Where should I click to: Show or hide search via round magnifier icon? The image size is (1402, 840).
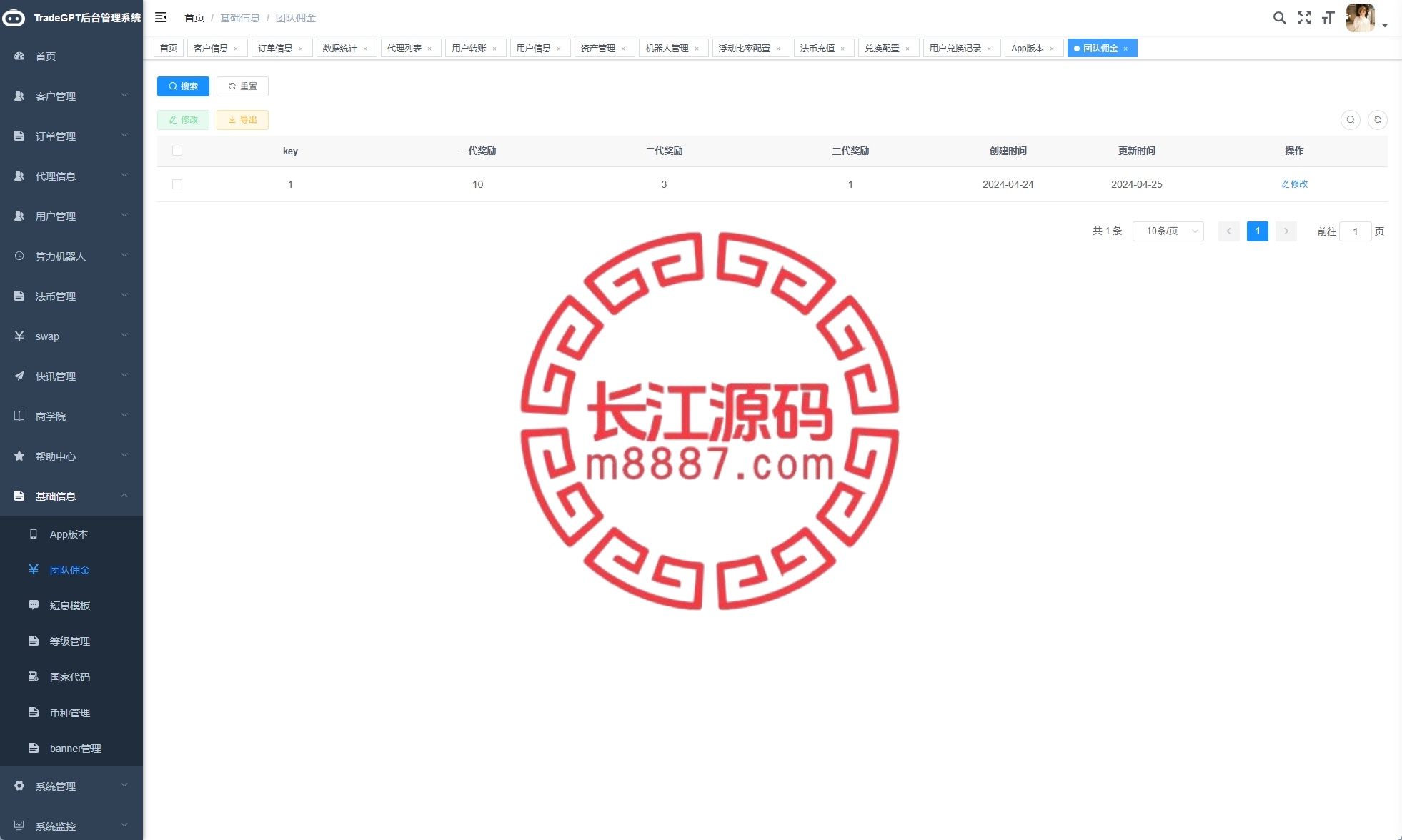[x=1351, y=120]
